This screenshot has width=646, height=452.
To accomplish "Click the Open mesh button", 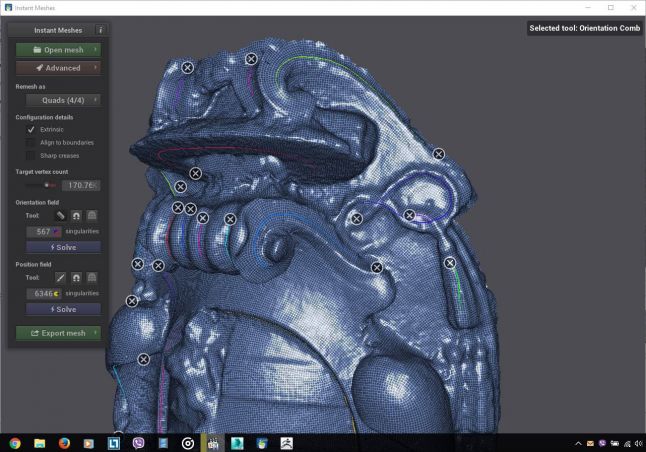I will coord(58,49).
